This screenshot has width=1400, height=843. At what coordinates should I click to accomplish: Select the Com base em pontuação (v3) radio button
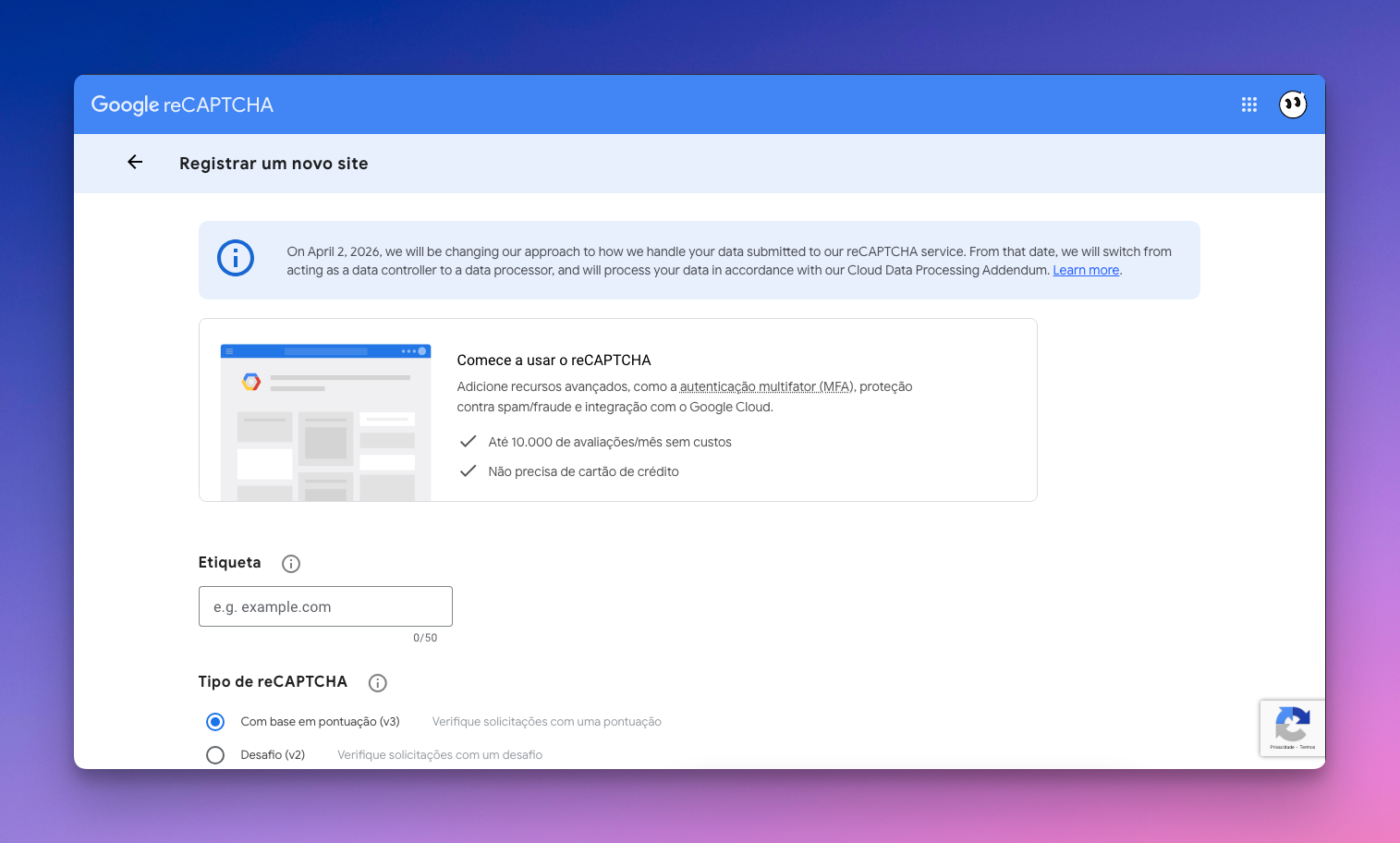[215, 722]
